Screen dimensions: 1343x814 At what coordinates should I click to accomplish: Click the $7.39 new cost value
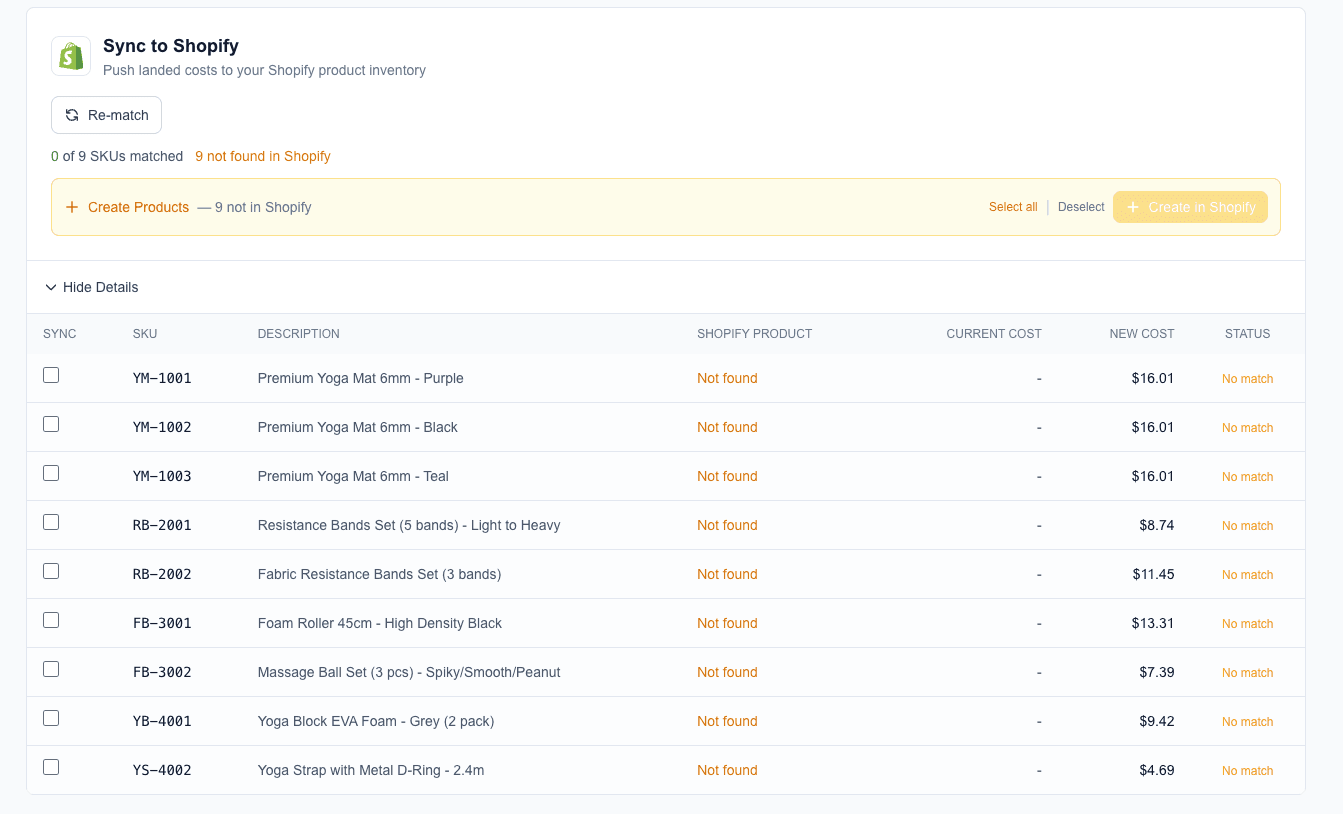point(1157,672)
